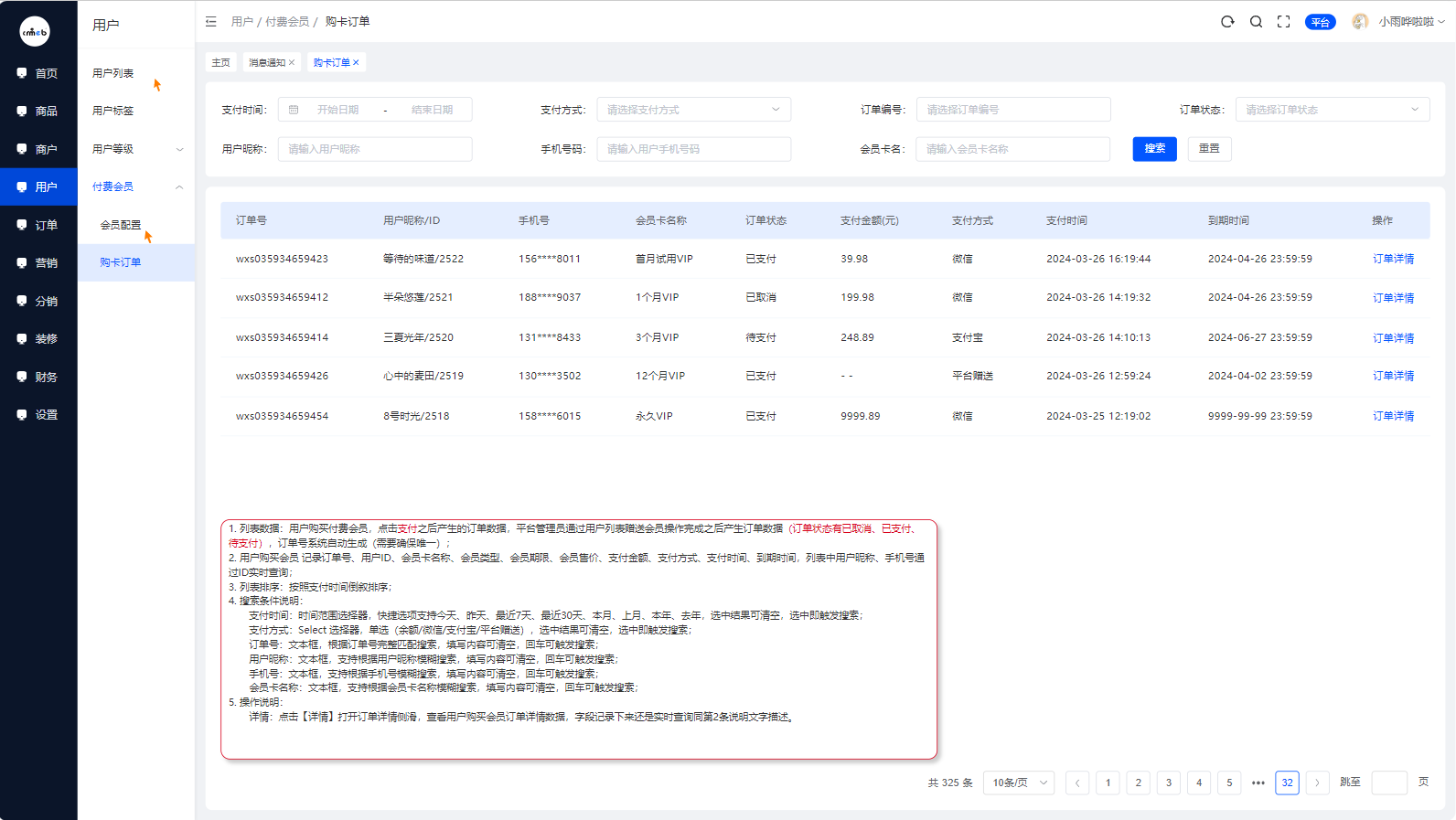1456x820 pixels.
Task: Focus the 订单编号 input field
Action: click(x=1013, y=110)
